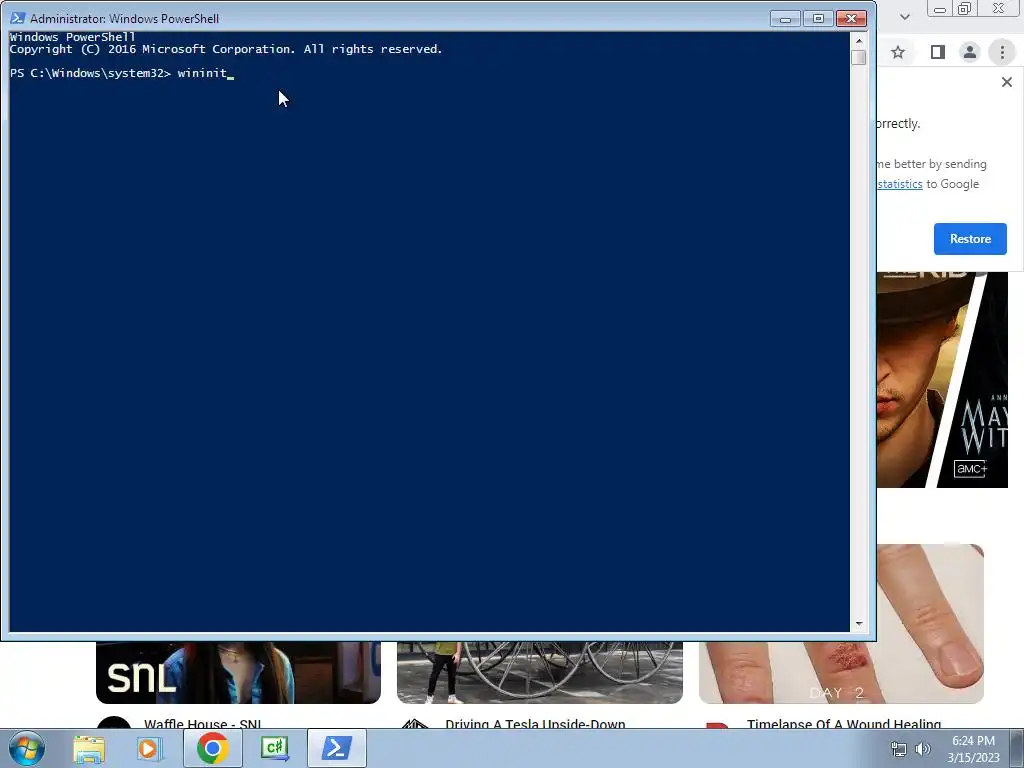This screenshot has width=1024, height=768.
Task: Close the Administrator PowerShell window
Action: pos(851,19)
